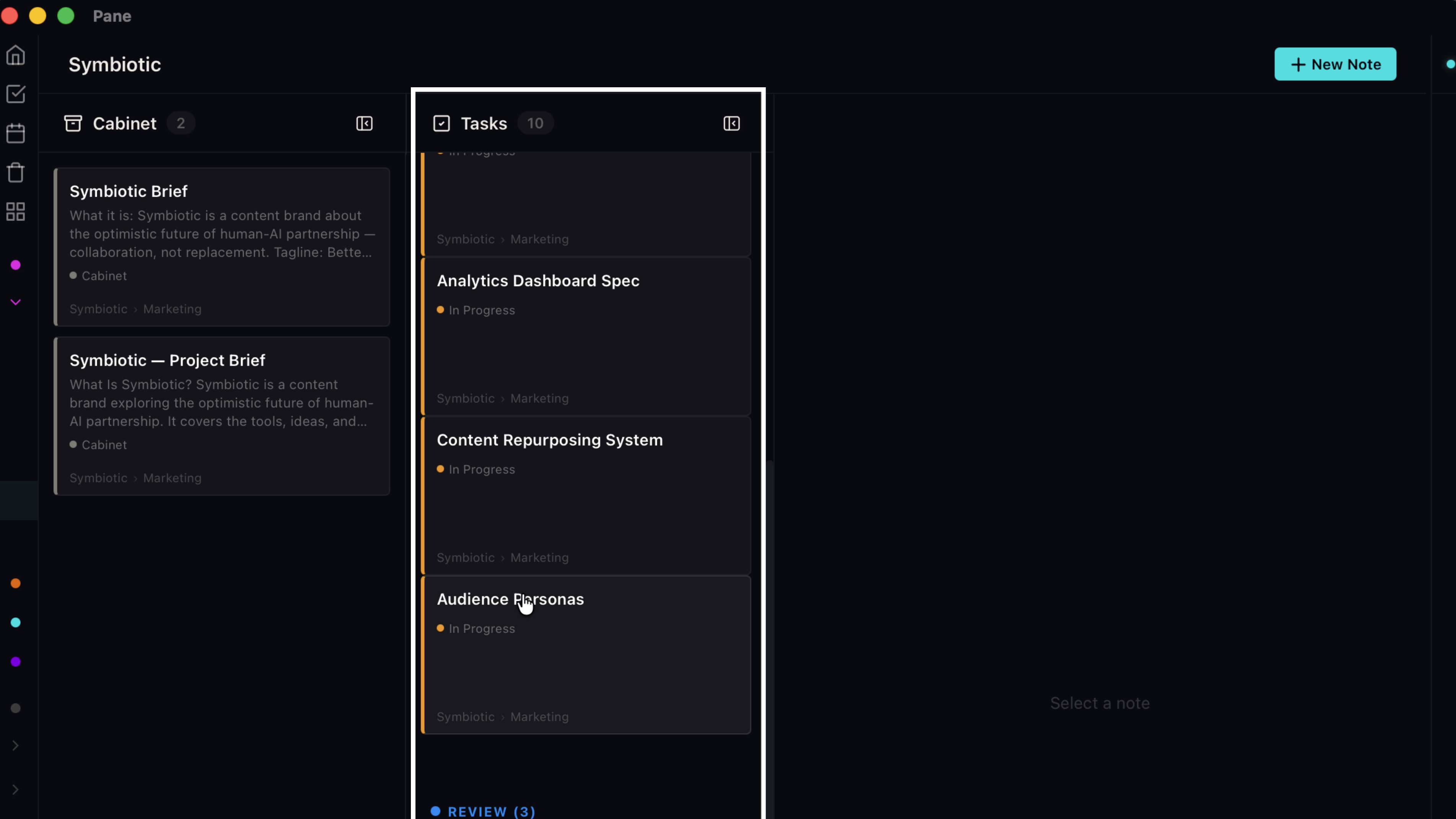Select the orange workspace dot in sidebar
The width and height of the screenshot is (1456, 819).
click(x=16, y=583)
